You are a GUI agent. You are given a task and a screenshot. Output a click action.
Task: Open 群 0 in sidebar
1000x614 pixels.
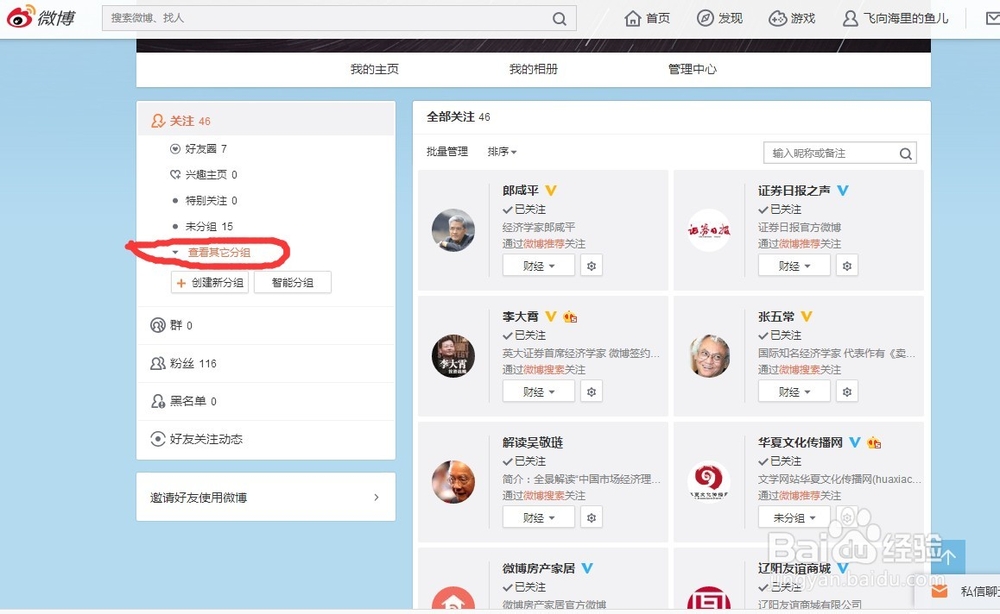[x=266, y=325]
